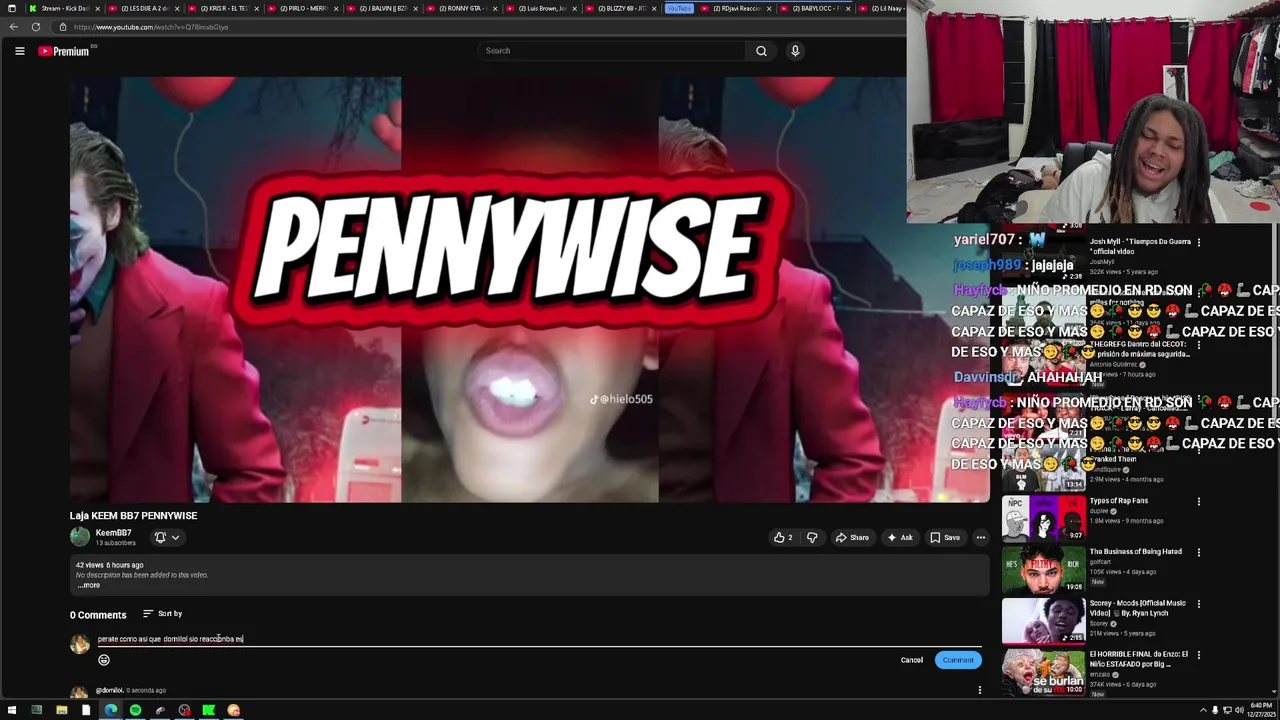
Task: Share the PENNYWISE video
Action: click(852, 537)
